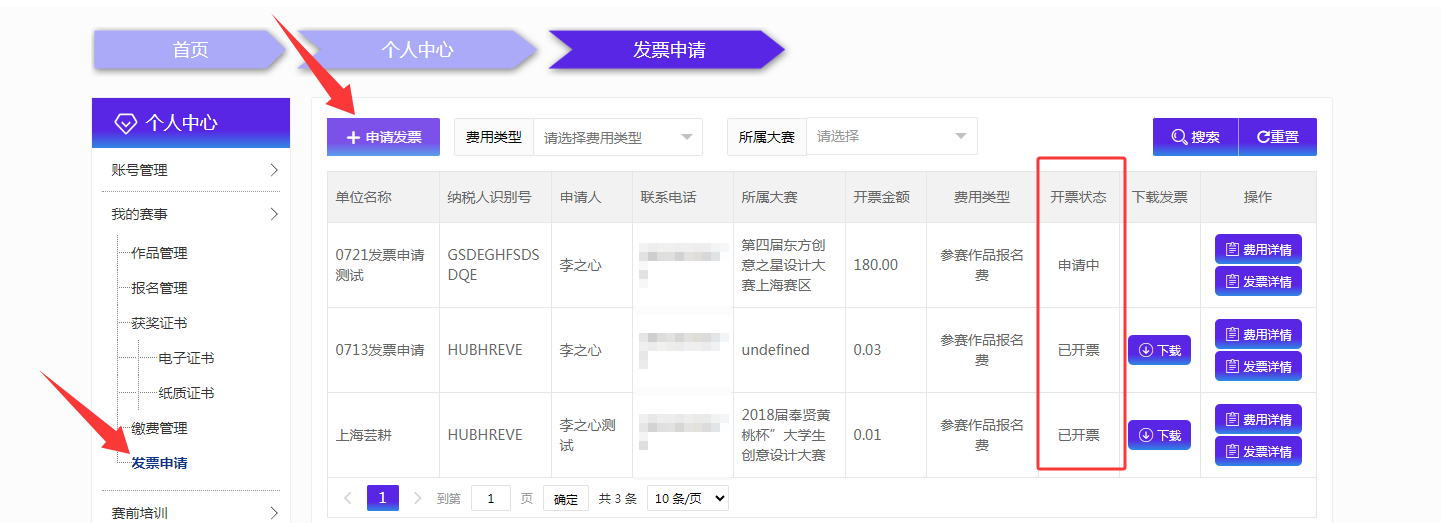This screenshot has width=1441, height=523.
Task: Download invoice for 0713发票申请 row
Action: (x=1159, y=350)
